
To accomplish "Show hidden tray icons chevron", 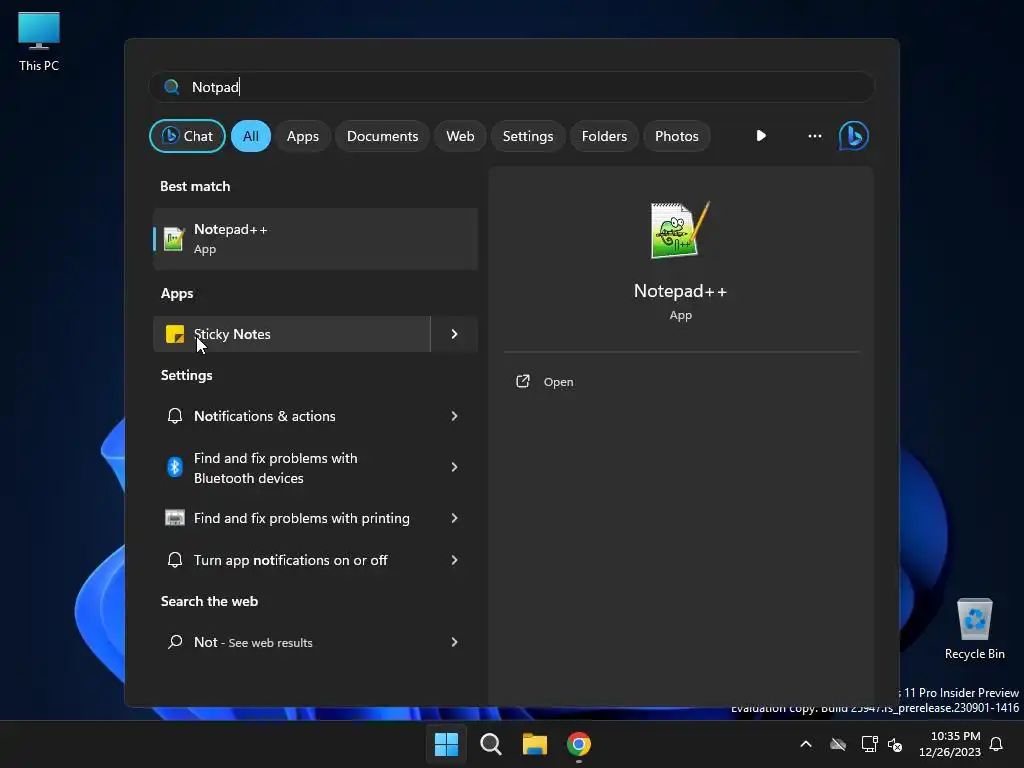I will click(x=806, y=744).
